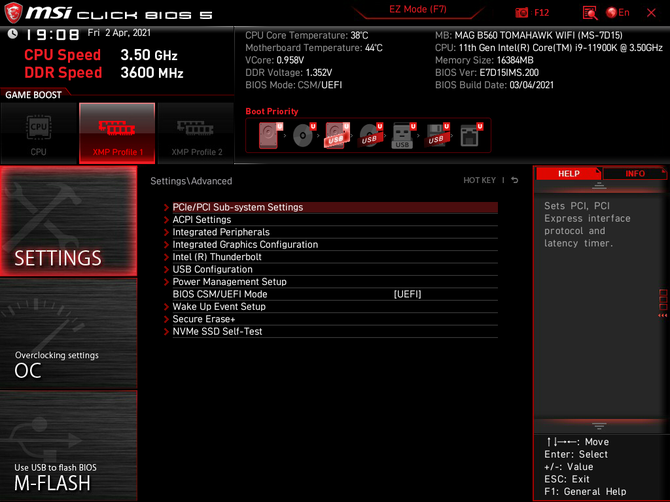Click the 19:08 clock time
This screenshot has width=670, height=502.
pyautogui.click(x=52, y=34)
